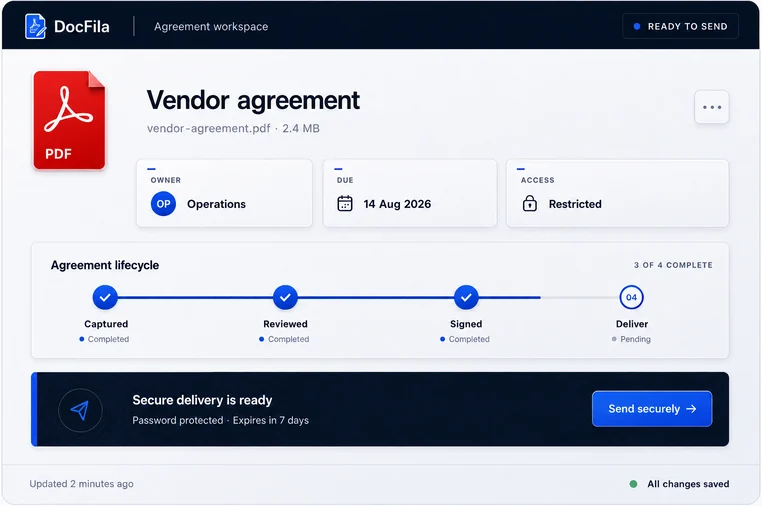Click the Vendor agreement title
This screenshot has width=762, height=506.
click(253, 100)
